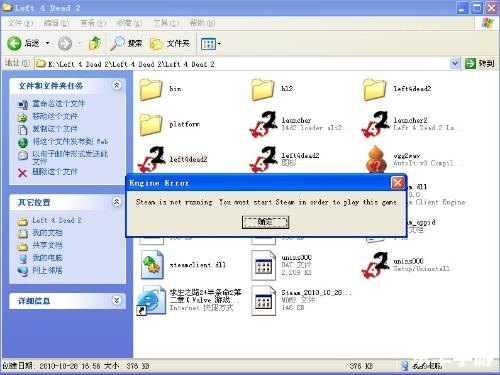This screenshot has width=500, height=375.
Task: Open the Search toolbar button
Action: pyautogui.click(x=126, y=43)
